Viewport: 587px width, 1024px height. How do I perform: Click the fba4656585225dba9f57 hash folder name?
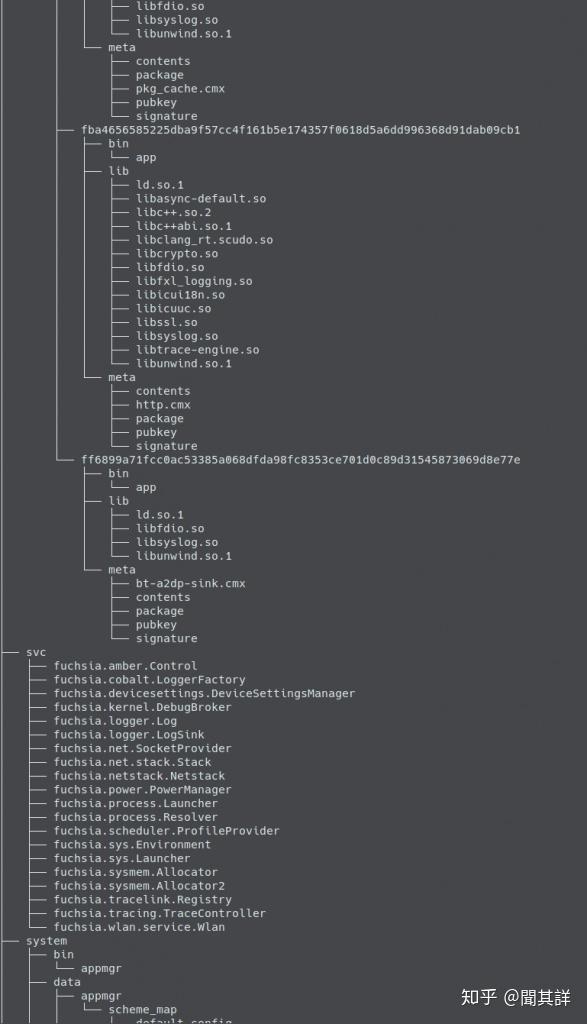300,130
